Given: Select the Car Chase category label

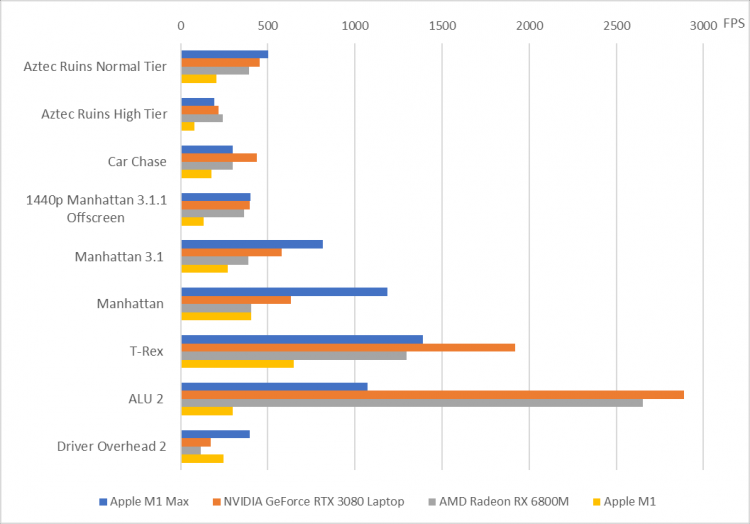Looking at the screenshot, I should tap(137, 162).
